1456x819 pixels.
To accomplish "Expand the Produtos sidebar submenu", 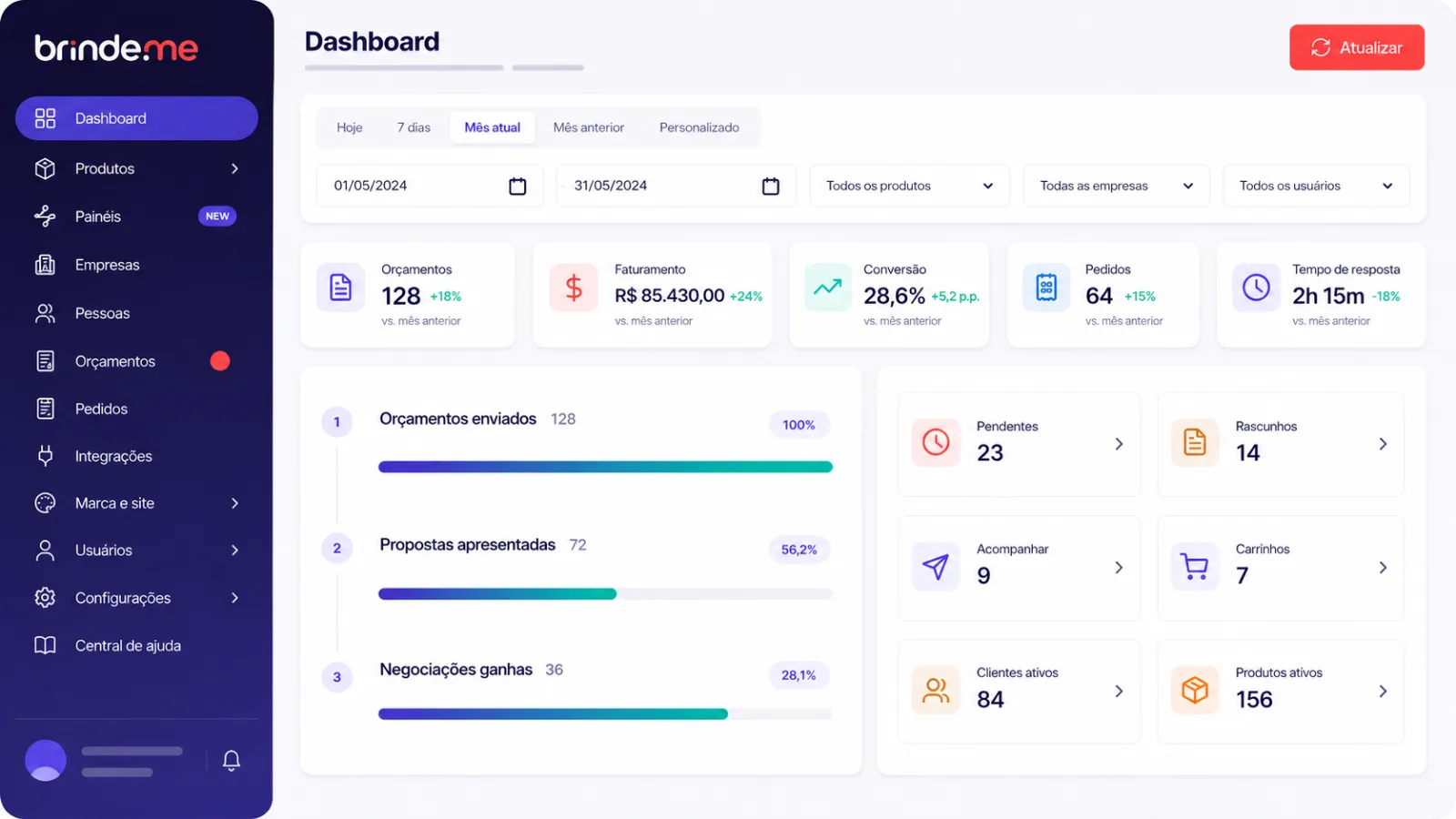I will (235, 168).
